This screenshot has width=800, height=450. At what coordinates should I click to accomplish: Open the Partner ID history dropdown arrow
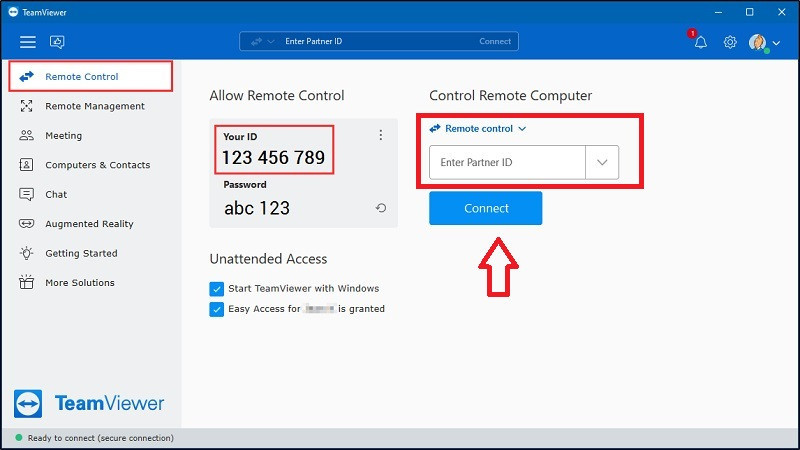(602, 162)
